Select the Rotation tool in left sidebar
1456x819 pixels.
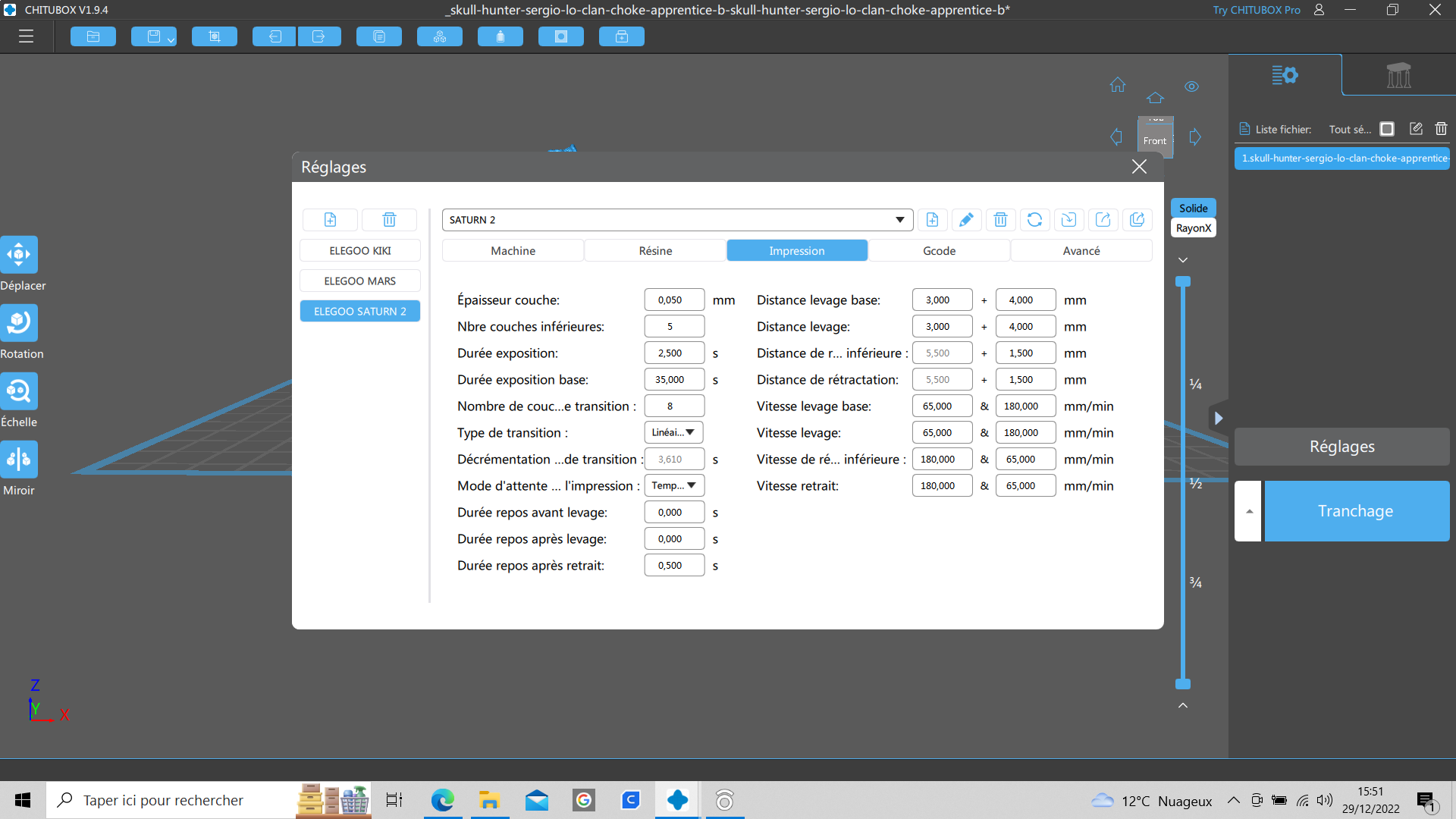tap(19, 323)
